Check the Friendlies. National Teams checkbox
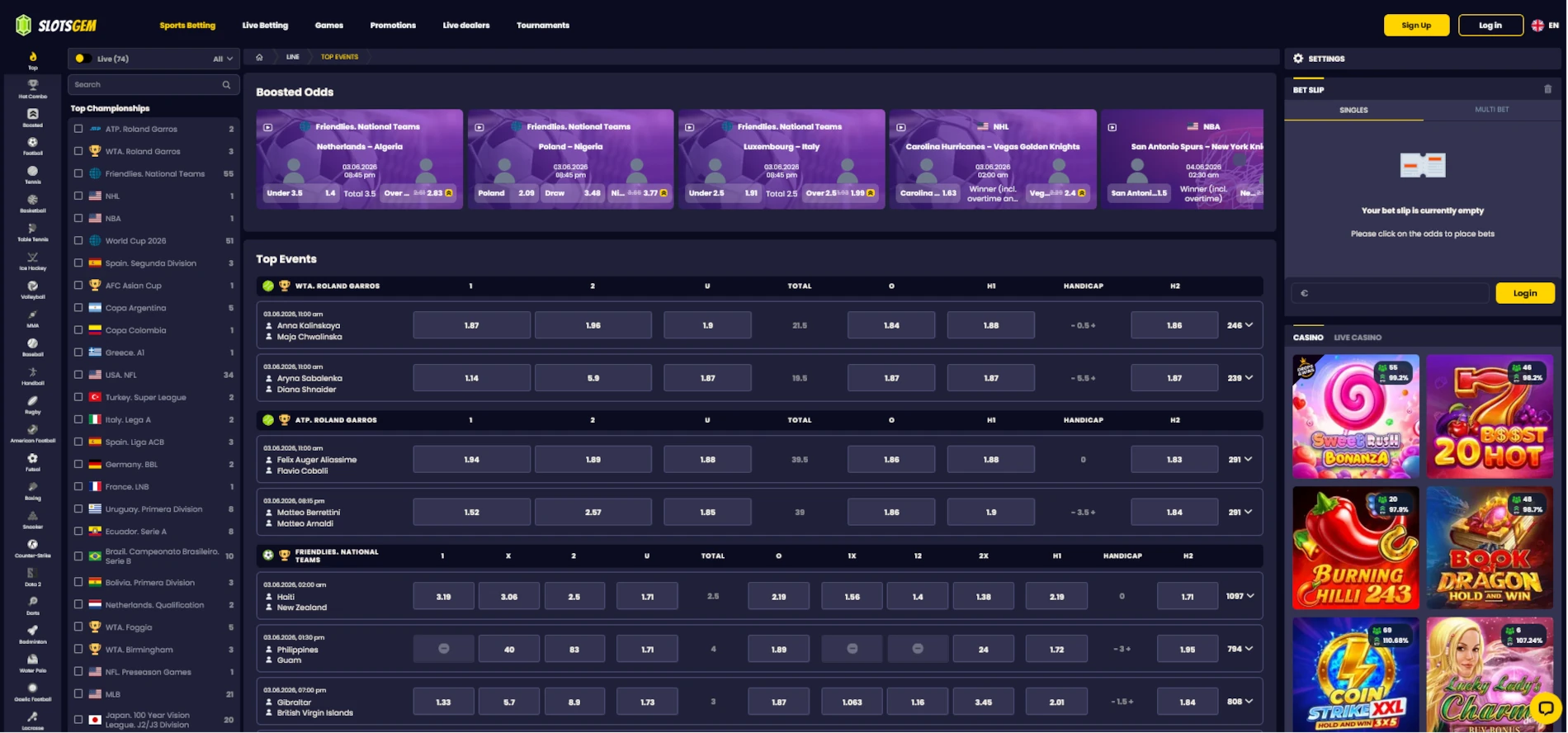This screenshot has width=1568, height=733. click(78, 173)
